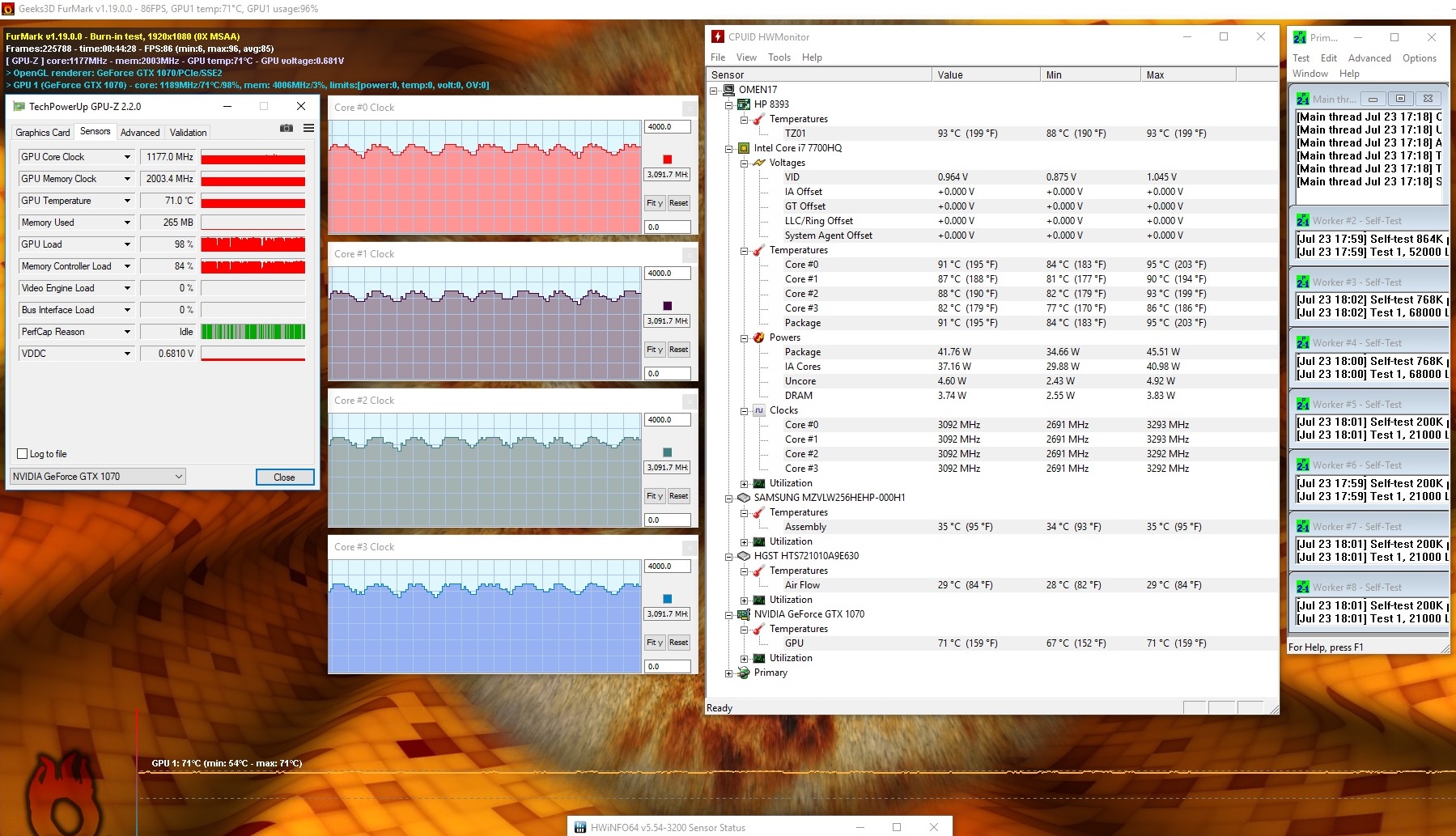The width and height of the screenshot is (1456, 836).
Task: Enable the Log to file checkbox
Action: click(23, 454)
